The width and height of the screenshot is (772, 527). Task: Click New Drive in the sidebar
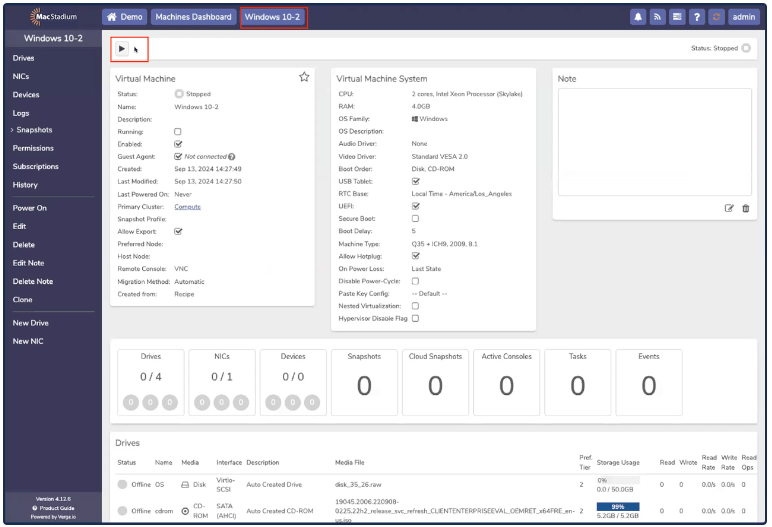[x=31, y=323]
